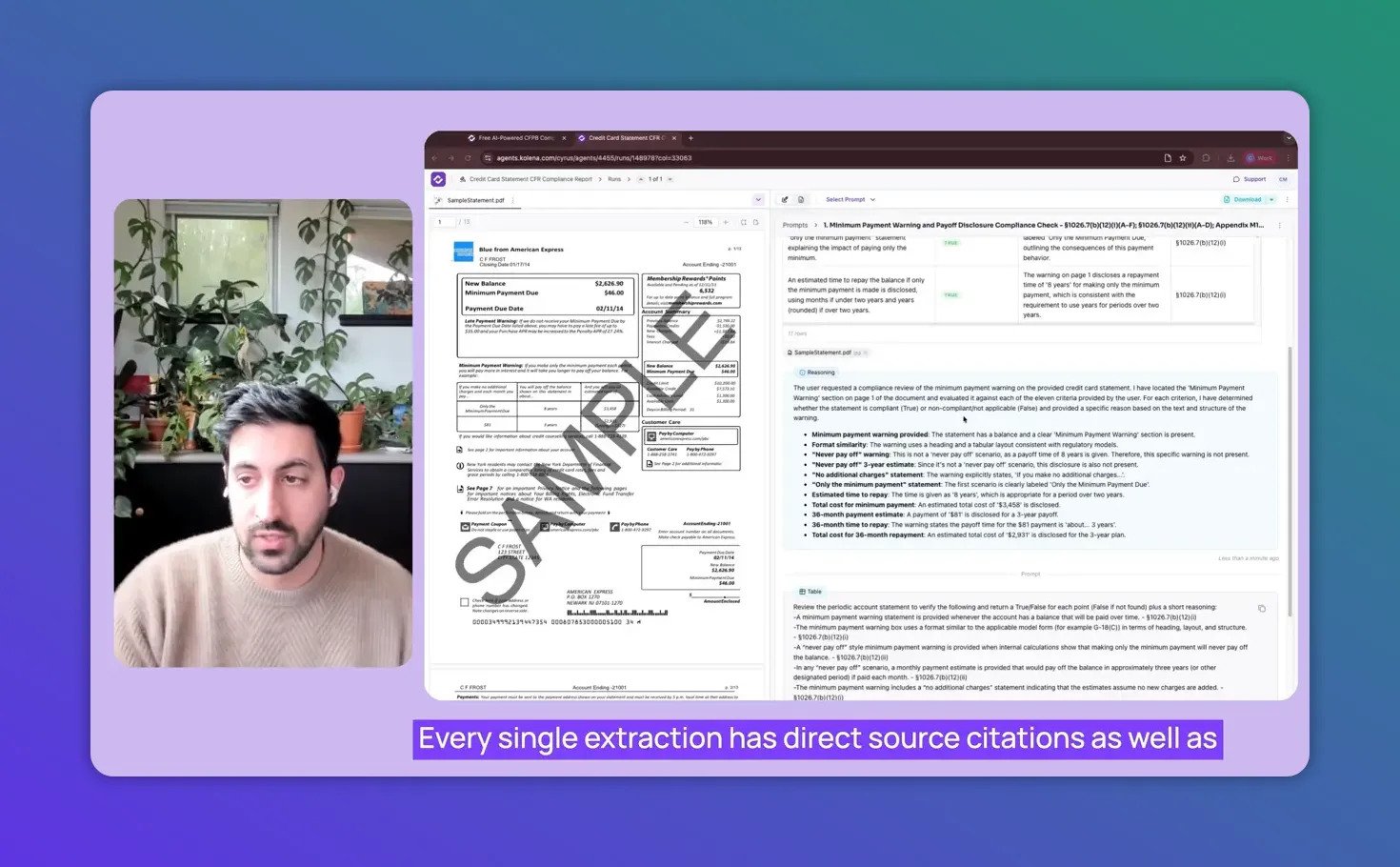Open a new browser tab
Viewport: 1400px width, 867px height.
pyautogui.click(x=690, y=138)
